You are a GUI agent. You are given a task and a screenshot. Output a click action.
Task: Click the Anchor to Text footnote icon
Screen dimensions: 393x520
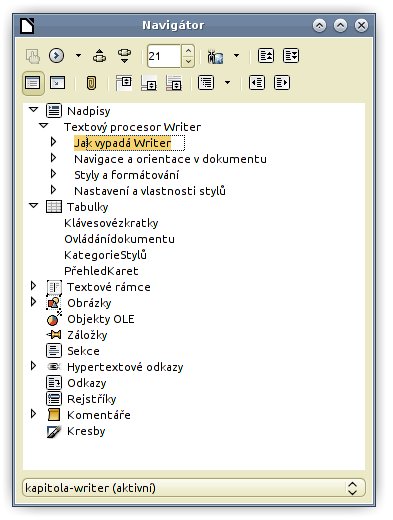coord(174,83)
